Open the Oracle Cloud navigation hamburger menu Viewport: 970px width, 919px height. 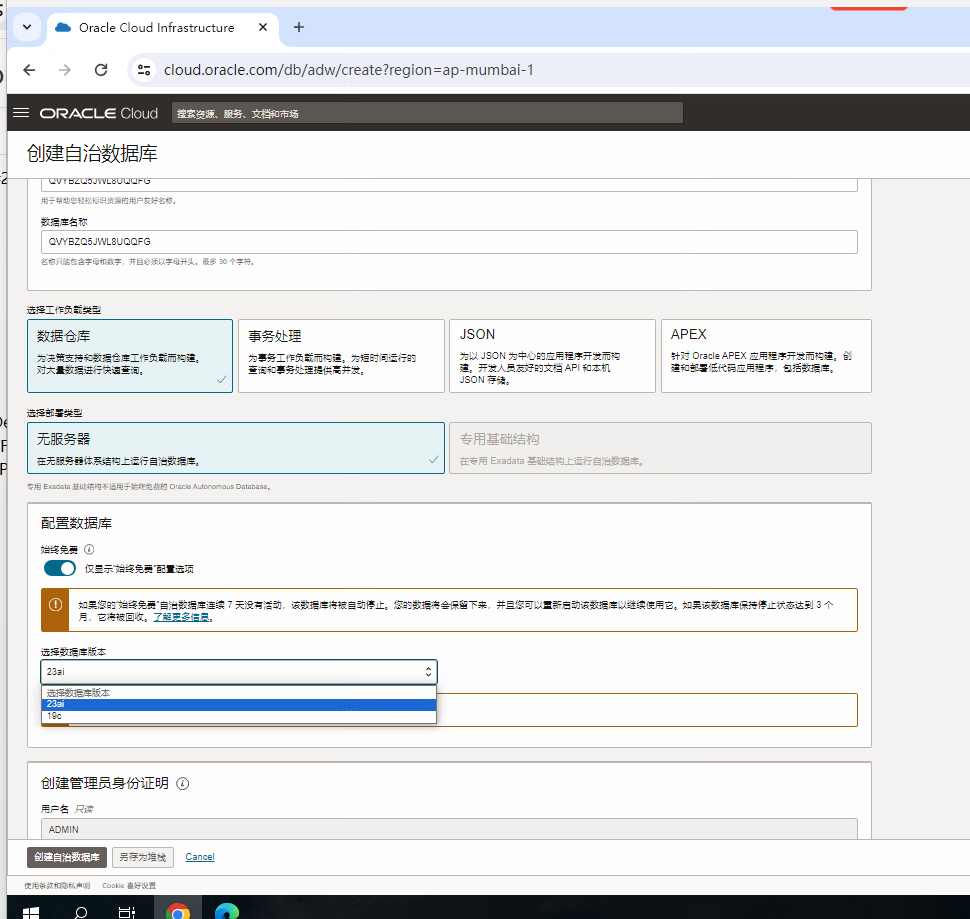coord(21,113)
